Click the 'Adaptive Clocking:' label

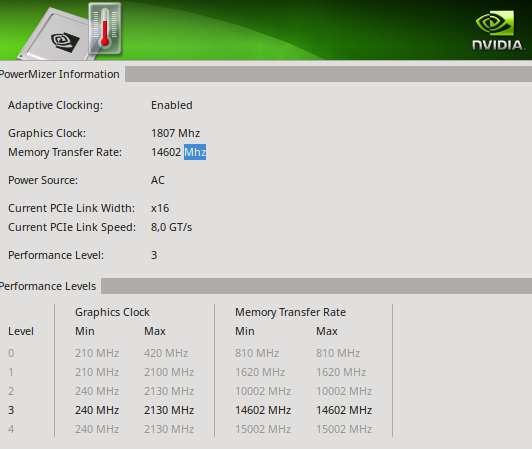tap(55, 105)
